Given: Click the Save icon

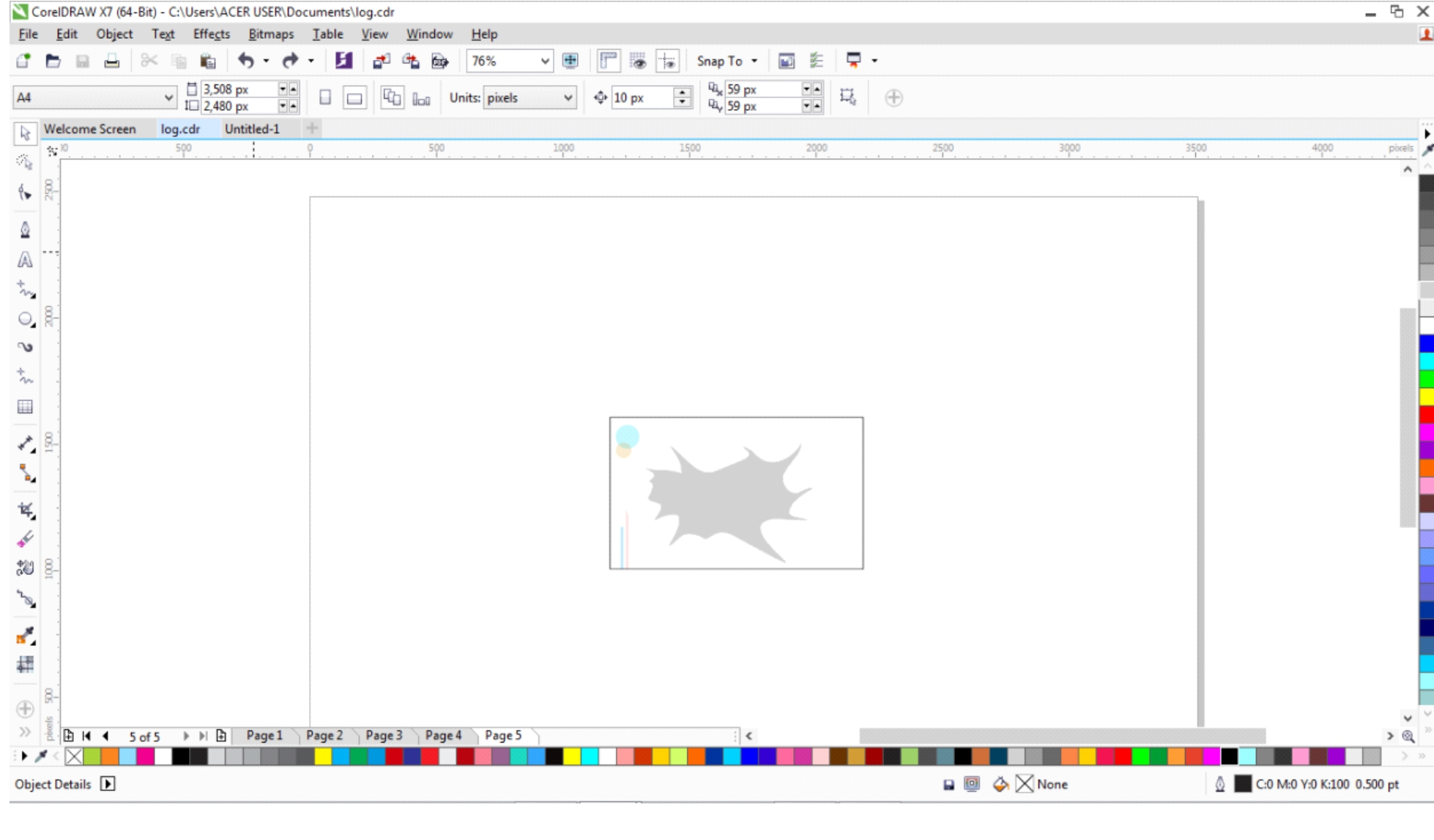Looking at the screenshot, I should (x=82, y=61).
